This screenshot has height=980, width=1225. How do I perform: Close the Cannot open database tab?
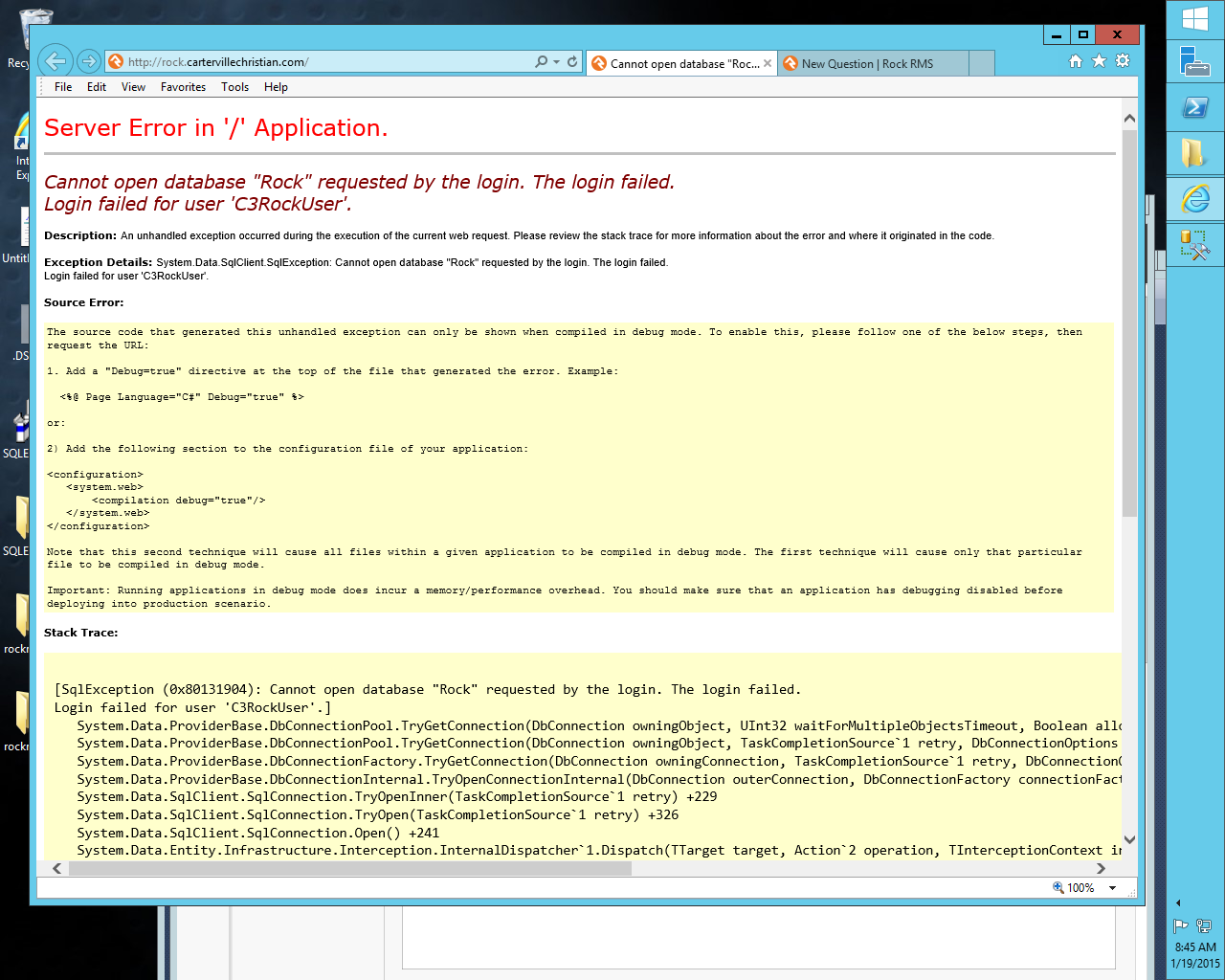tap(768, 62)
